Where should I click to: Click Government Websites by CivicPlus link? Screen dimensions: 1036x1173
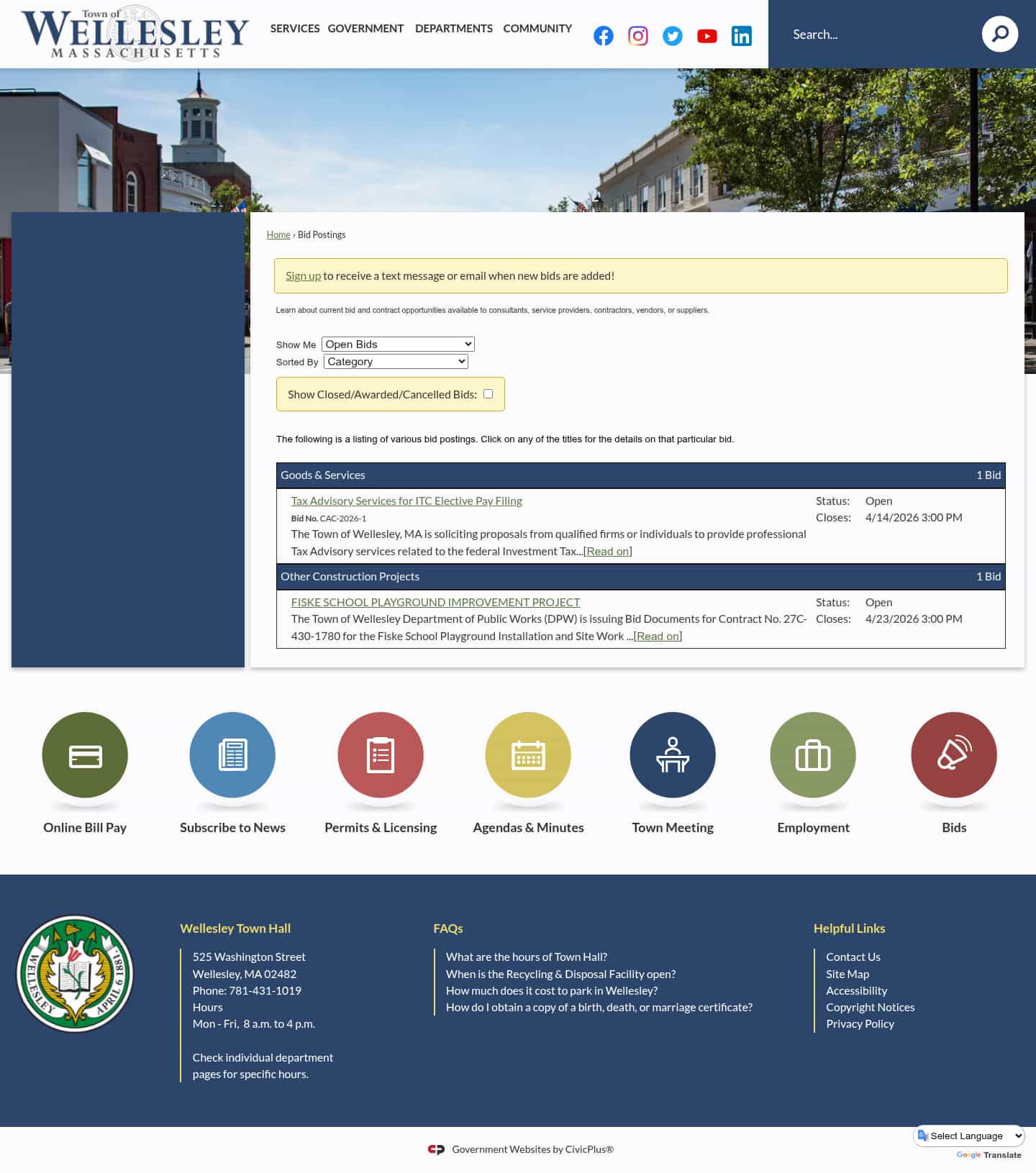pyautogui.click(x=532, y=1149)
